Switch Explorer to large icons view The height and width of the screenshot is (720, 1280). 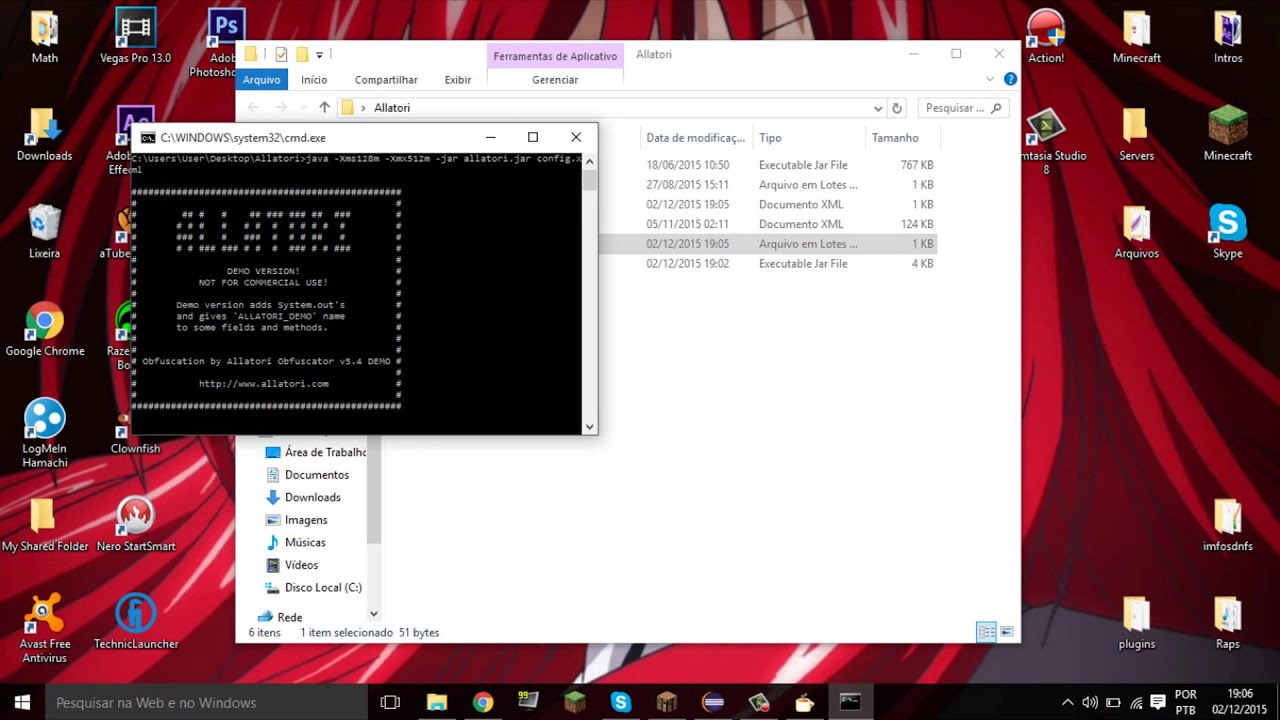click(x=1006, y=632)
